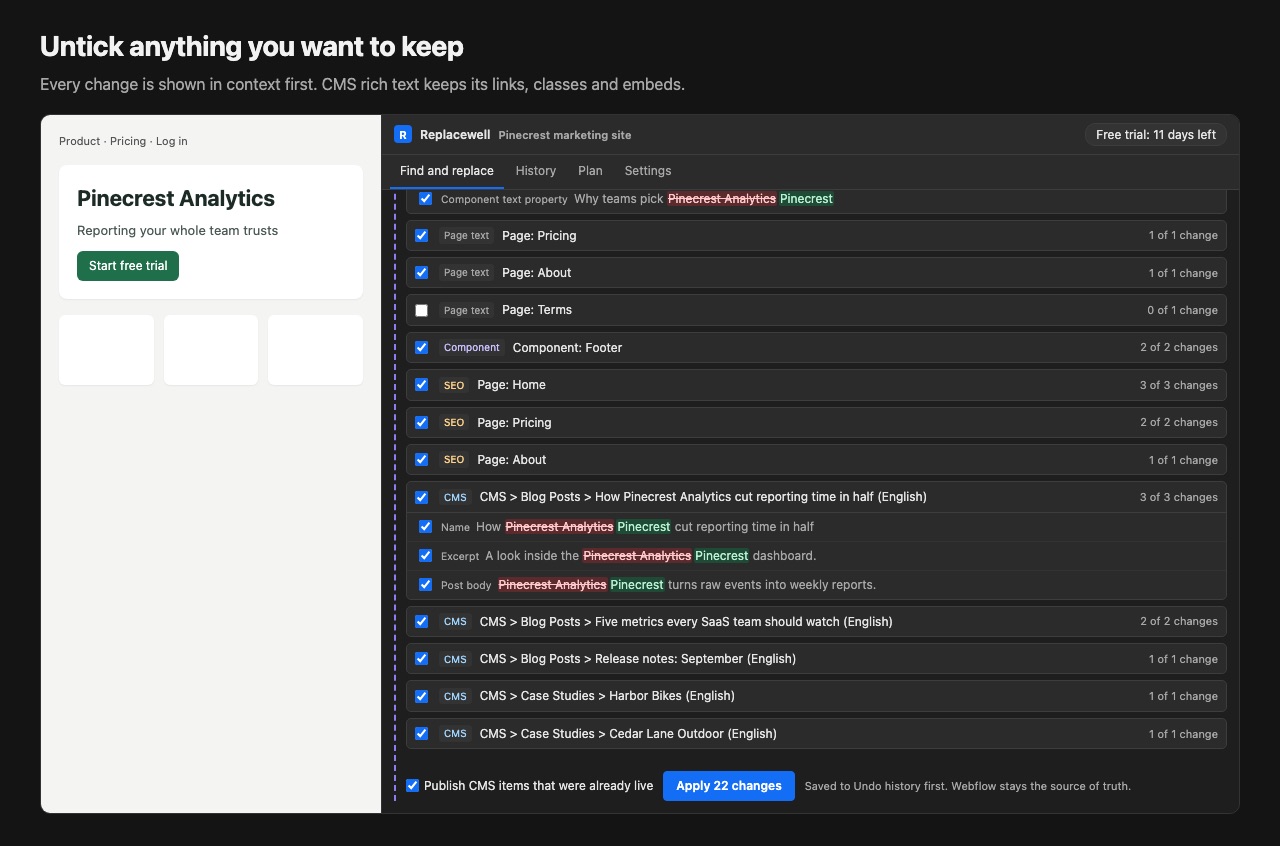Untick the Excerpt field change checkbox
1280x846 pixels.
coord(426,555)
